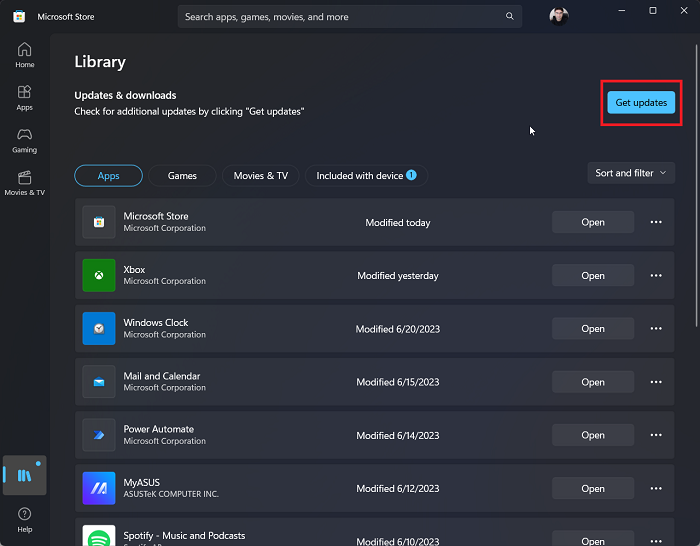Viewport: 700px width, 546px height.
Task: Click the Xbox app icon
Action: point(99,275)
